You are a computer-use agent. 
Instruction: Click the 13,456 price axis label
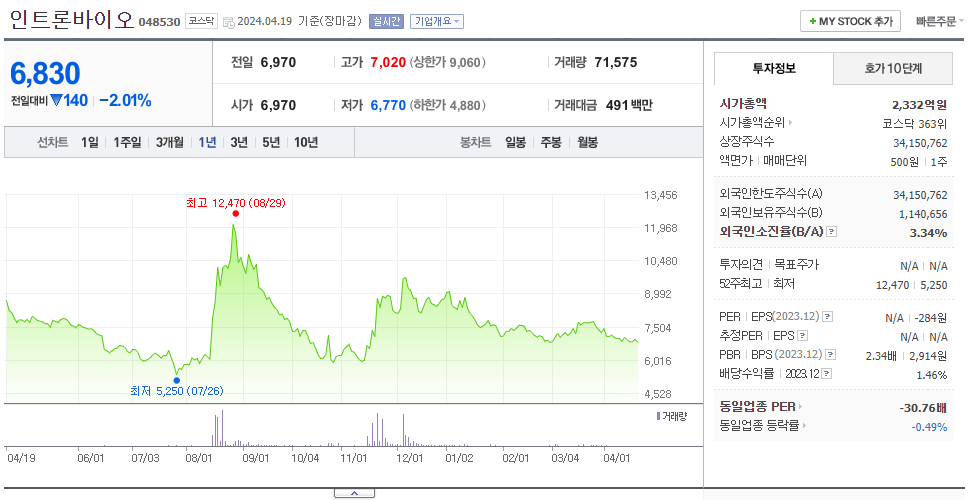[x=661, y=195]
